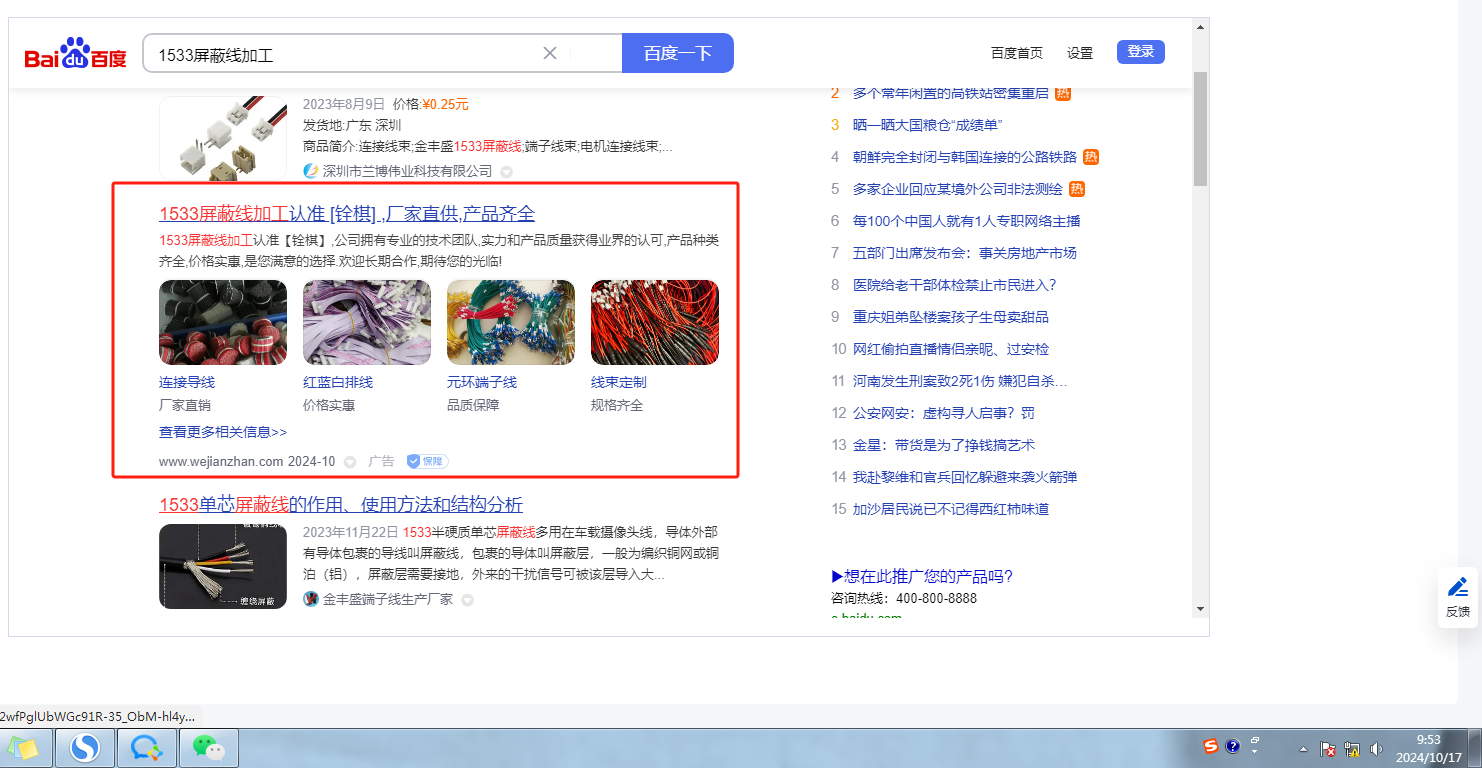The height and width of the screenshot is (768, 1482).
Task: Click the 登录 login button
Action: (1141, 52)
